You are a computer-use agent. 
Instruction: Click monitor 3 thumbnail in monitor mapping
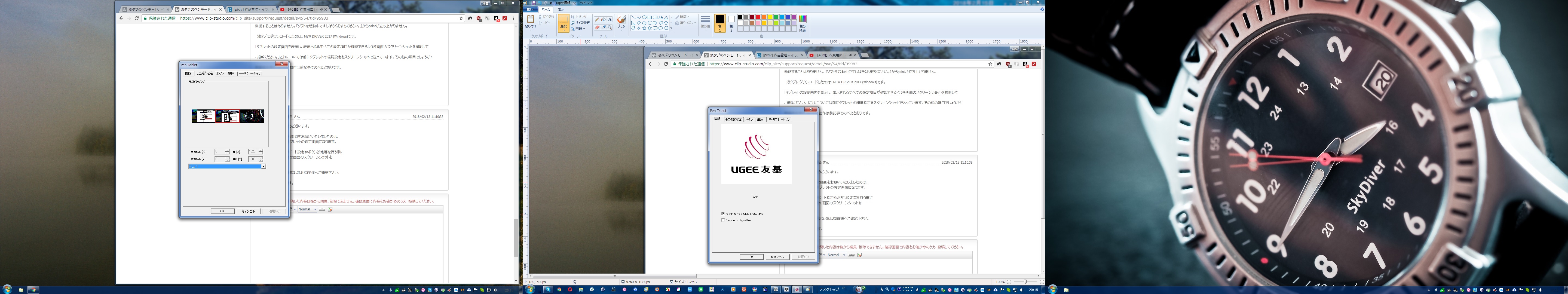pos(252,116)
